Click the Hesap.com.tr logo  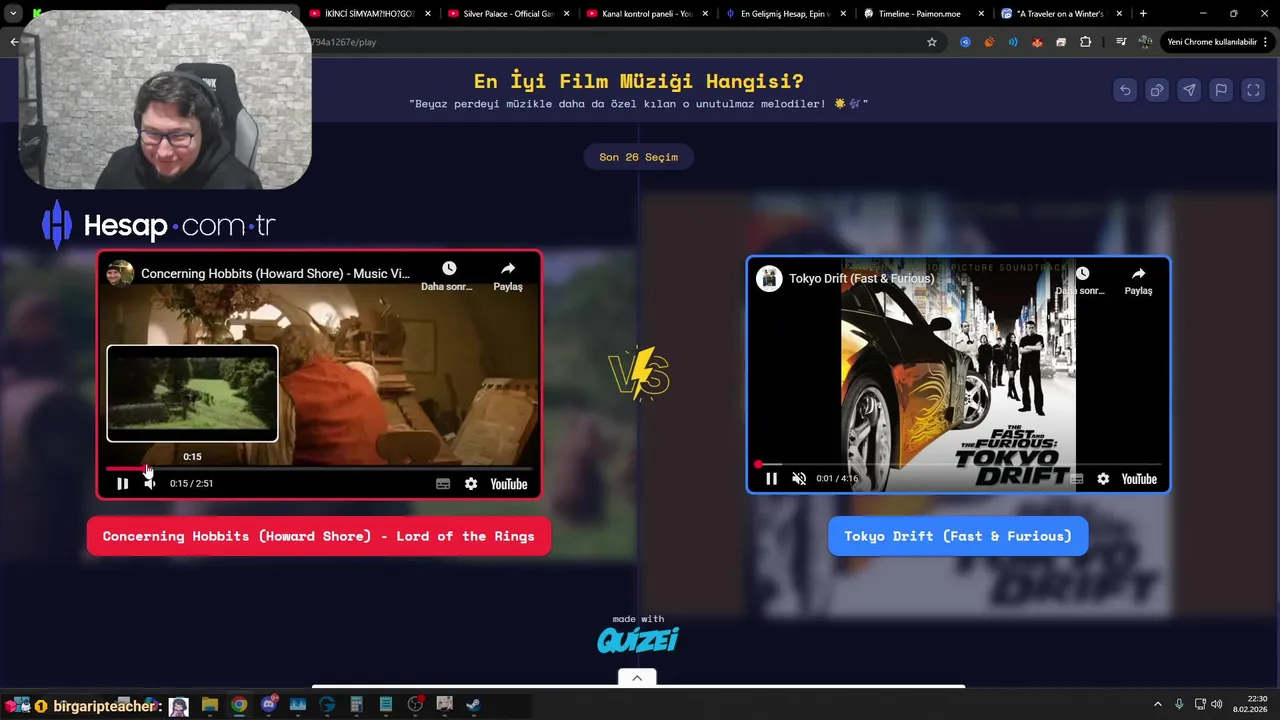[x=158, y=225]
